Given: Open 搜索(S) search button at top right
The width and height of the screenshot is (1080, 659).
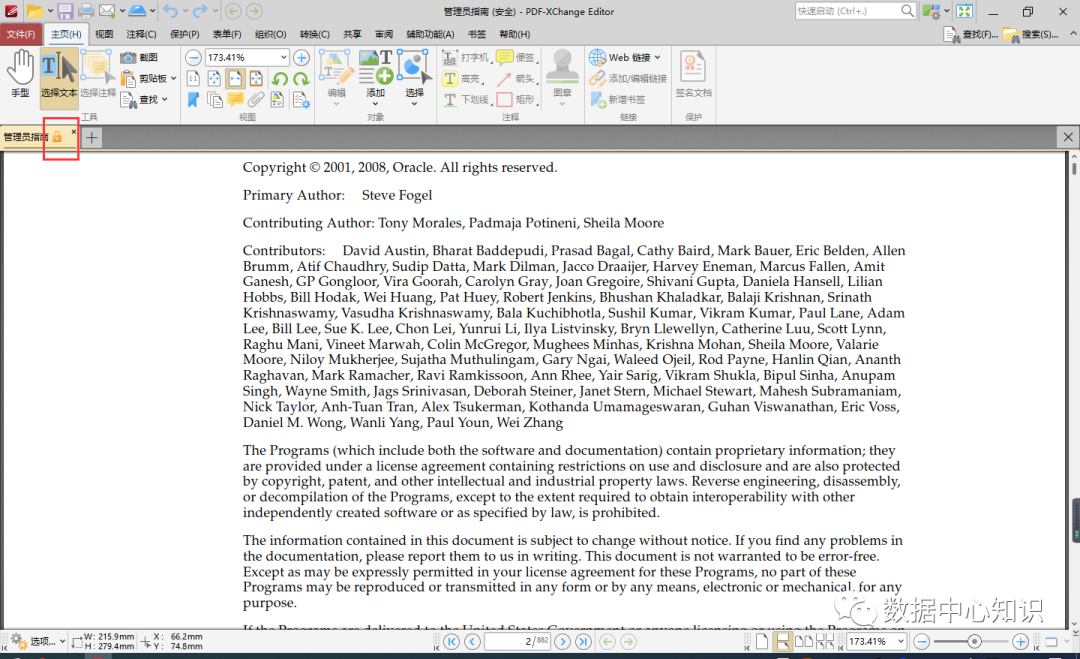Looking at the screenshot, I should (x=1030, y=34).
